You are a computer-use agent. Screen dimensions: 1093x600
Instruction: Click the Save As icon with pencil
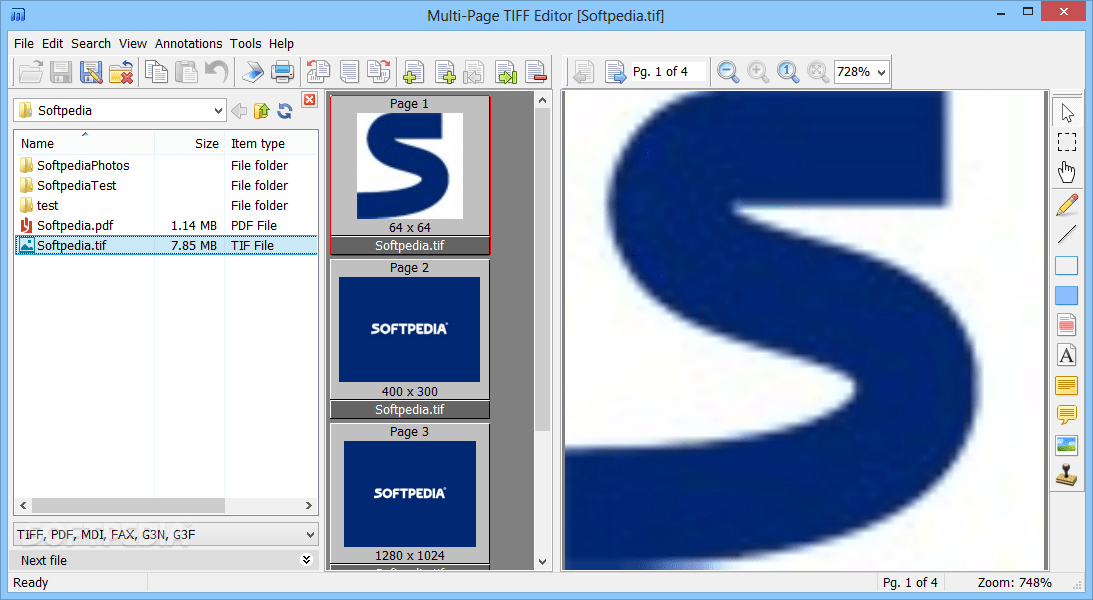click(x=91, y=72)
